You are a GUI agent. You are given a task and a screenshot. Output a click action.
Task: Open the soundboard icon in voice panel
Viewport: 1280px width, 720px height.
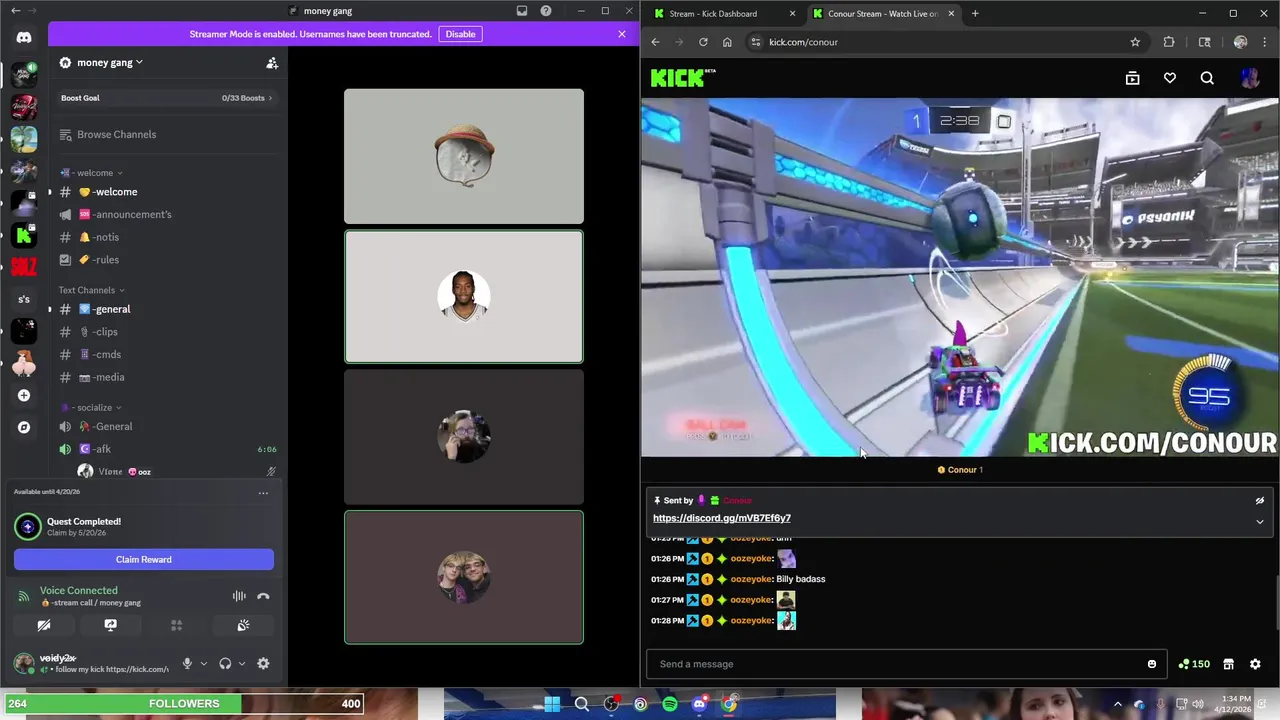pyautogui.click(x=243, y=625)
